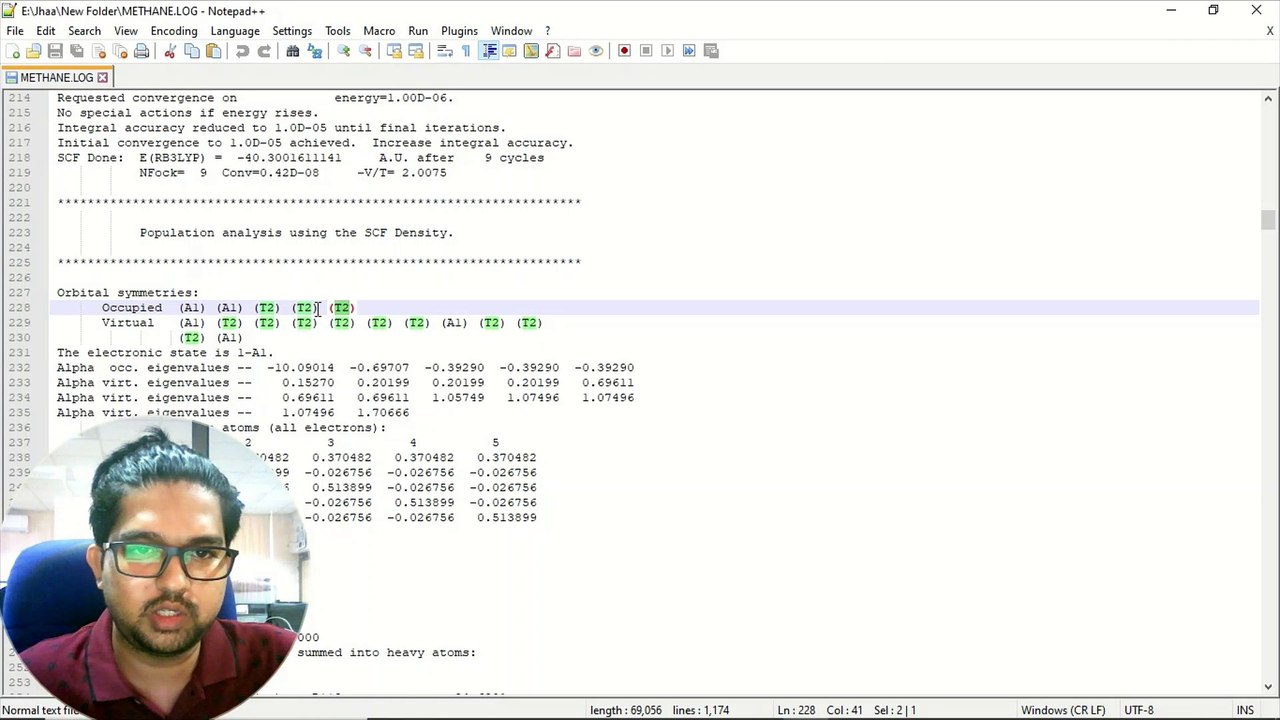This screenshot has height=720, width=1280.
Task: Click the vertical scrollbar thumb
Action: pos(1269,220)
